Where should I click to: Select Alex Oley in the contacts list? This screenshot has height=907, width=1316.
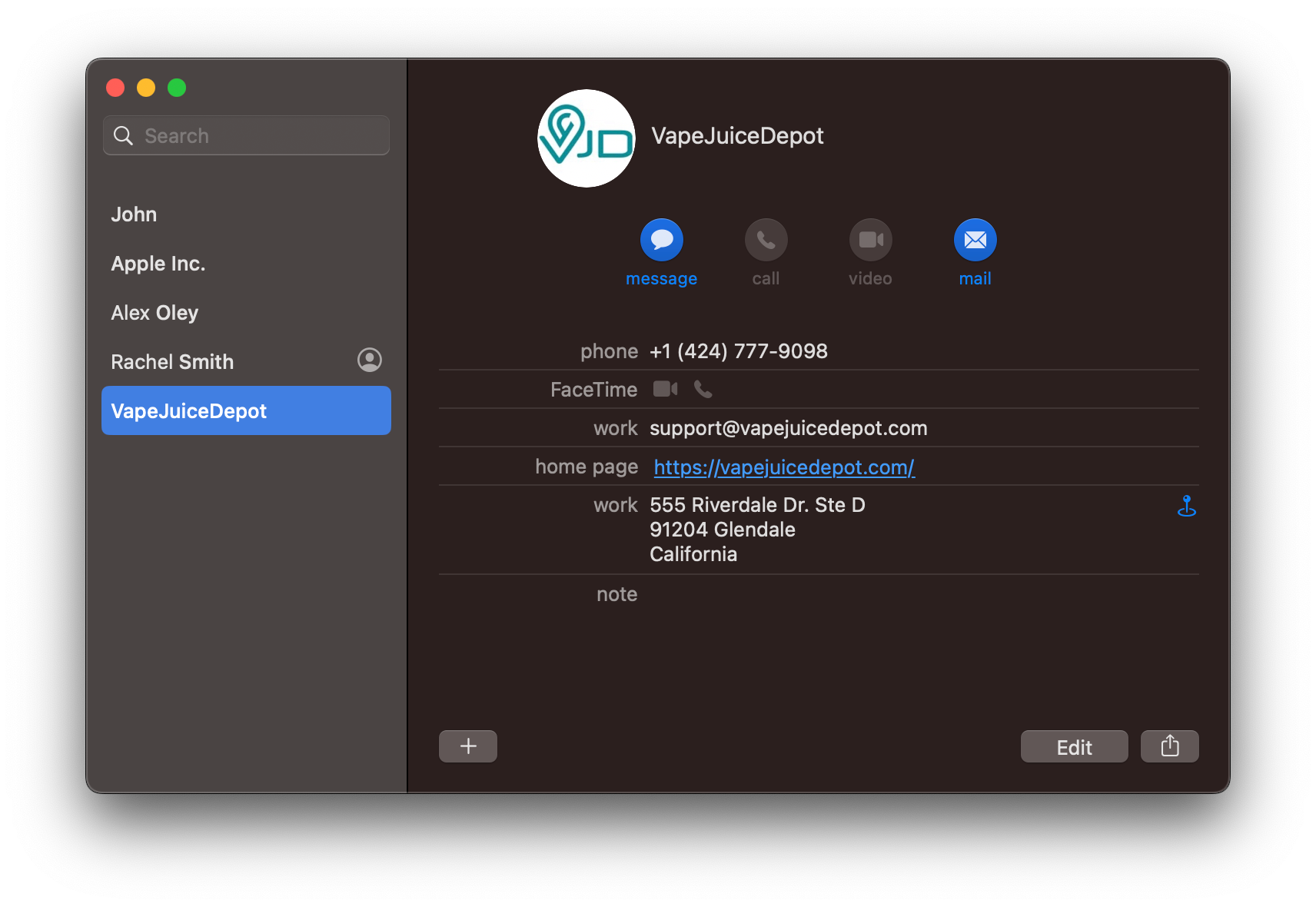246,313
